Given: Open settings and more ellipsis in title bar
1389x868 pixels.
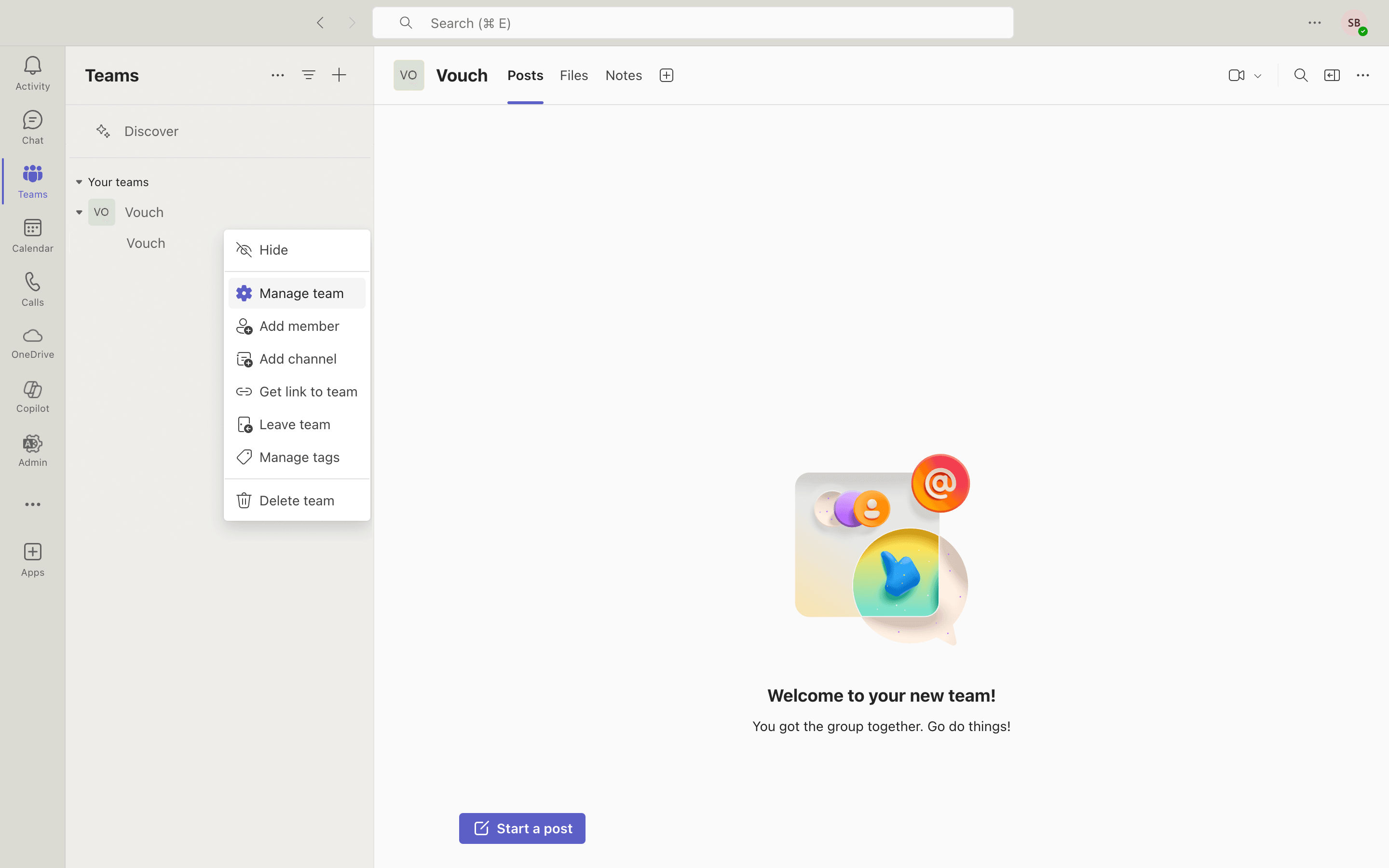Looking at the screenshot, I should click(1315, 23).
